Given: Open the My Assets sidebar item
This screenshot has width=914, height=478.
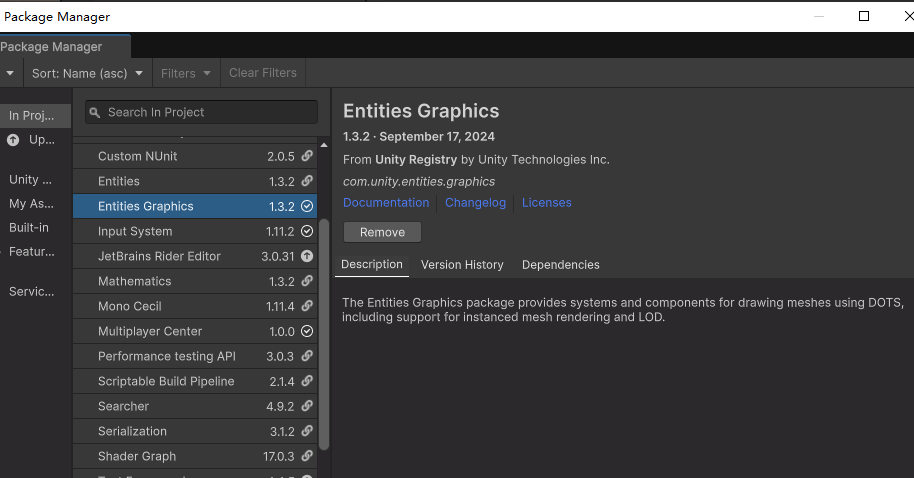Looking at the screenshot, I should tap(36, 203).
